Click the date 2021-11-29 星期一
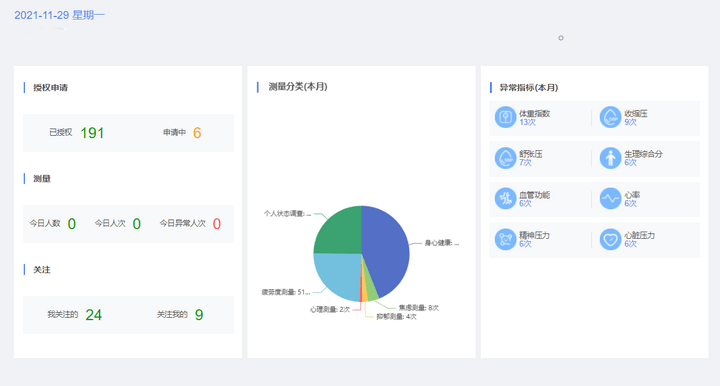Image resolution: width=720 pixels, height=386 pixels. [60, 15]
